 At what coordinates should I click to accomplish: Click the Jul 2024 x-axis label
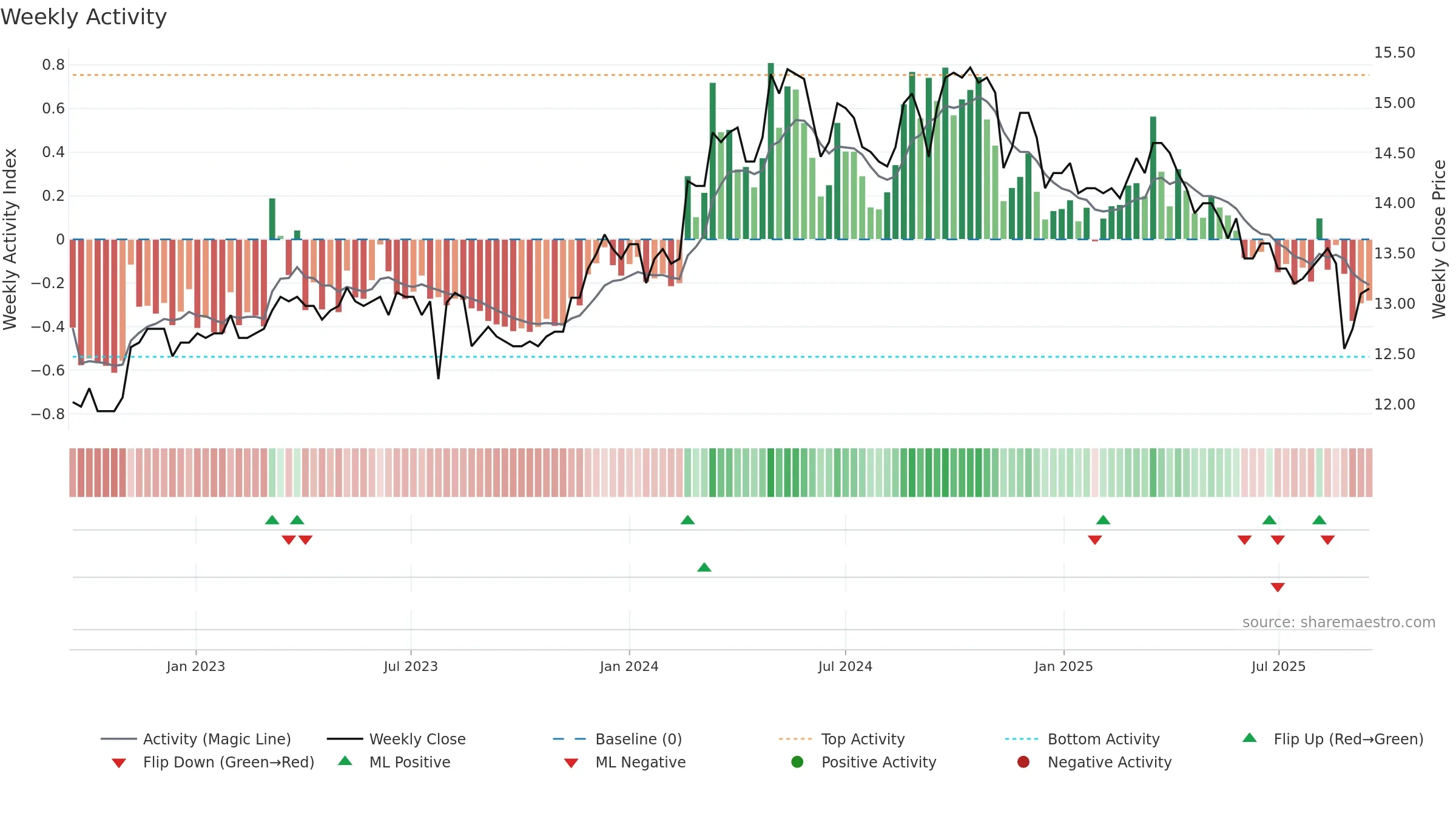pos(845,667)
